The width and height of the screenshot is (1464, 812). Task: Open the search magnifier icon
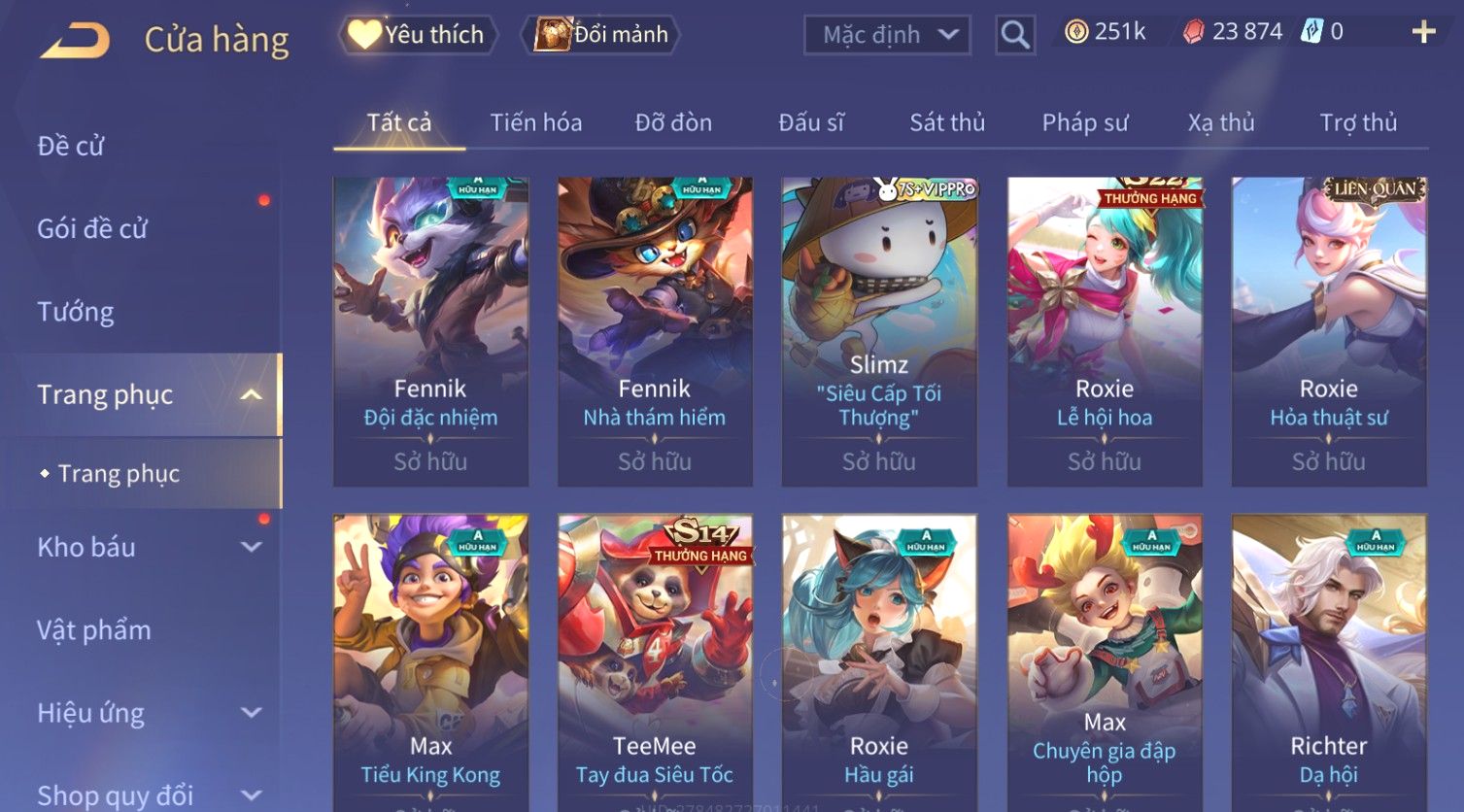click(1015, 35)
